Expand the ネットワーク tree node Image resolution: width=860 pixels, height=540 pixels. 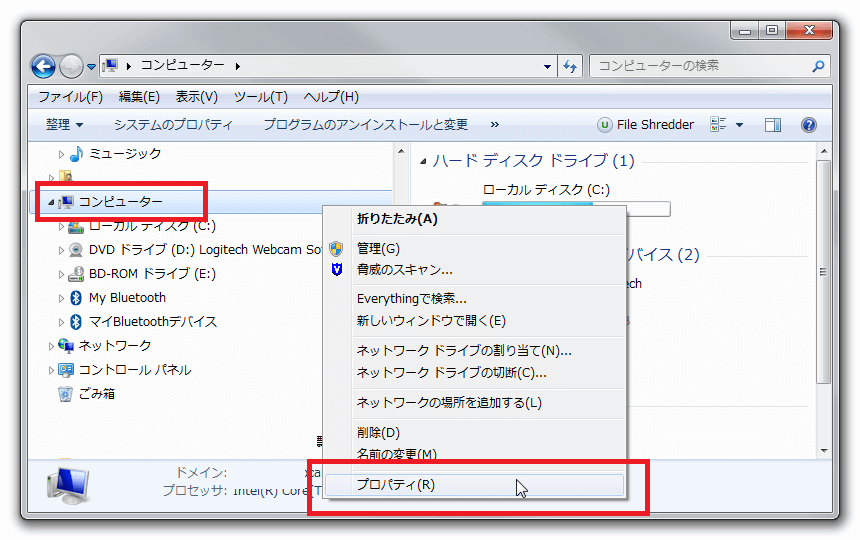point(52,346)
